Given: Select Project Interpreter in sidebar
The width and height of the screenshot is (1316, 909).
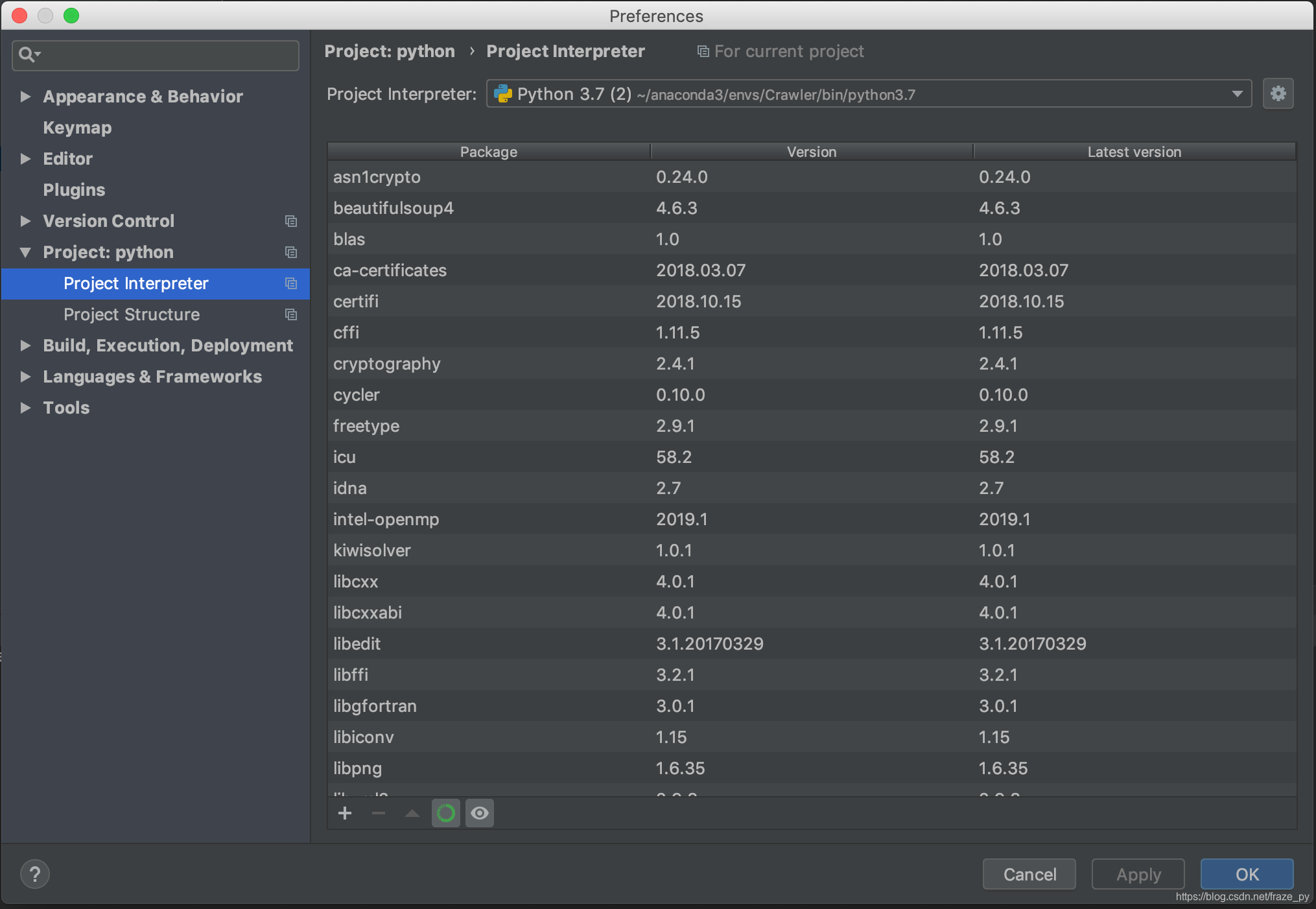Looking at the screenshot, I should point(156,283).
